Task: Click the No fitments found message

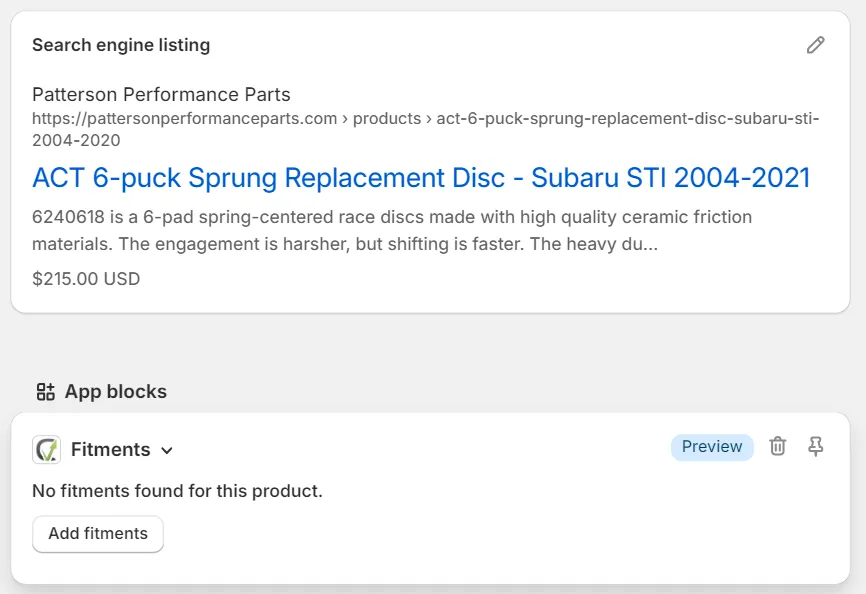Action: pos(177,491)
